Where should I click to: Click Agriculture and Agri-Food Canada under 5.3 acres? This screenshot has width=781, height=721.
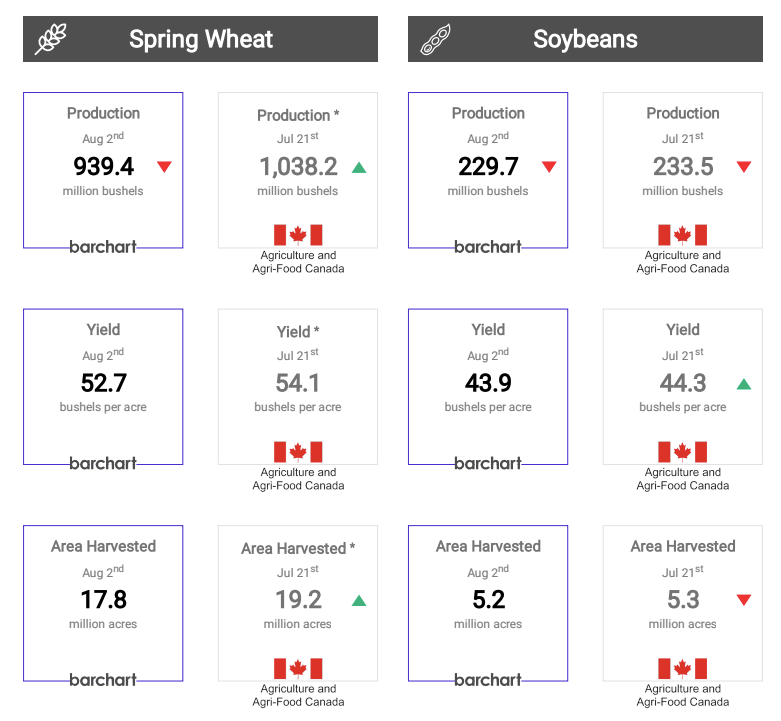pos(682,695)
